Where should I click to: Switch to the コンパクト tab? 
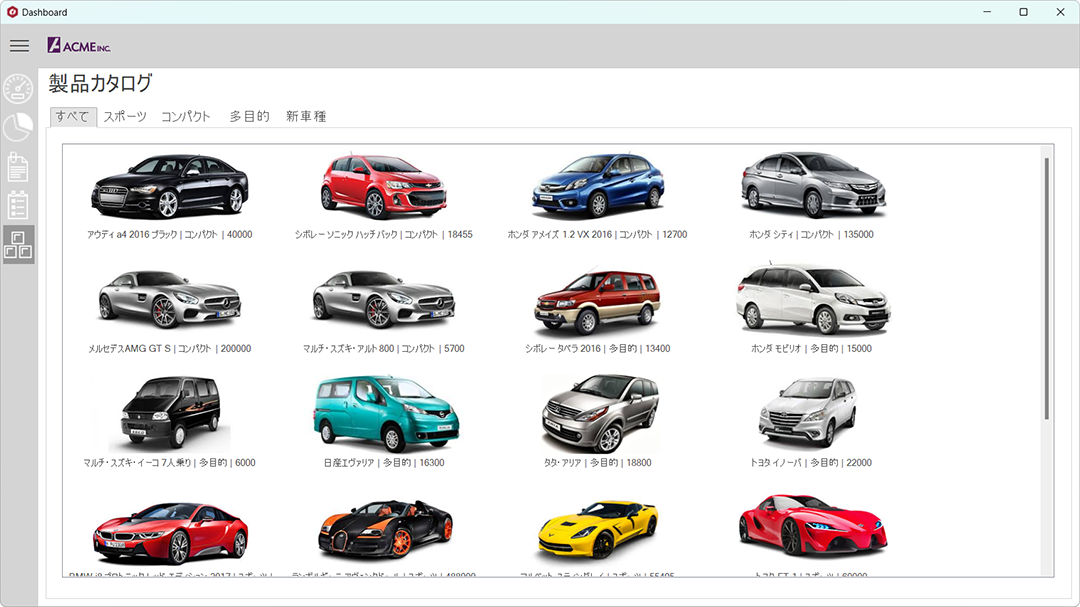coord(185,116)
